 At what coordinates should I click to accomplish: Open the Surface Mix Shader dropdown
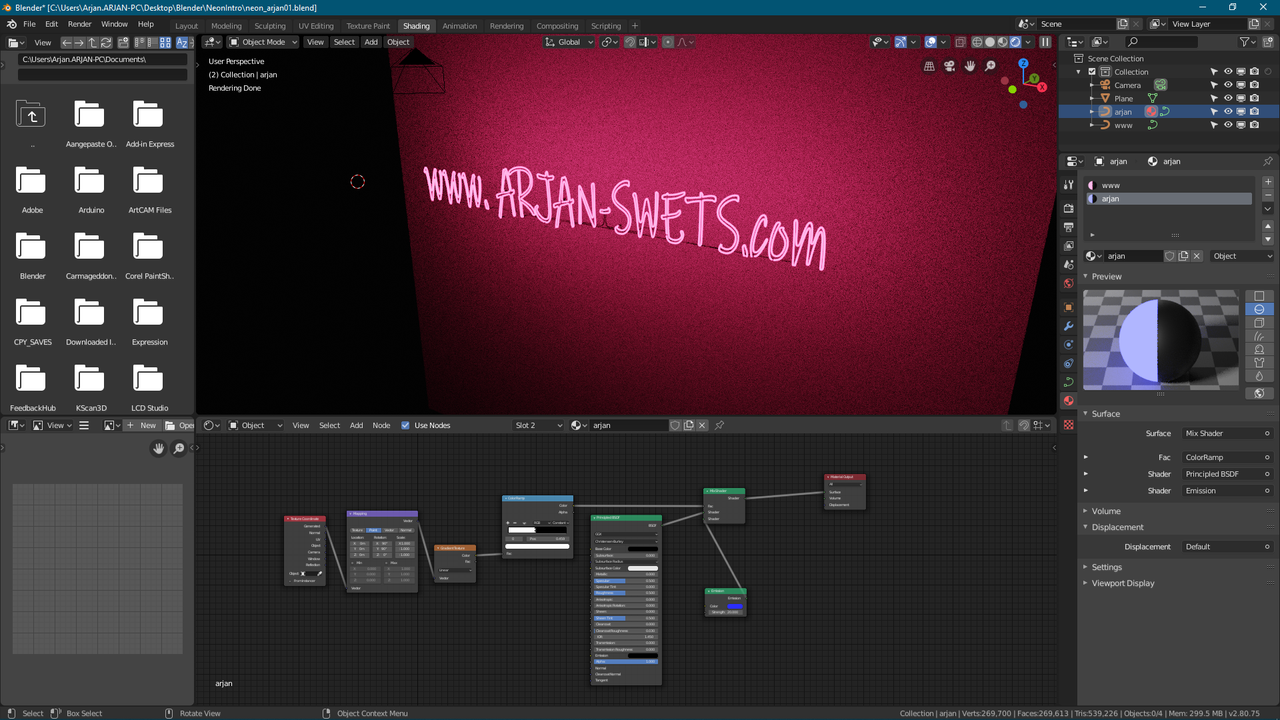tap(1227, 433)
